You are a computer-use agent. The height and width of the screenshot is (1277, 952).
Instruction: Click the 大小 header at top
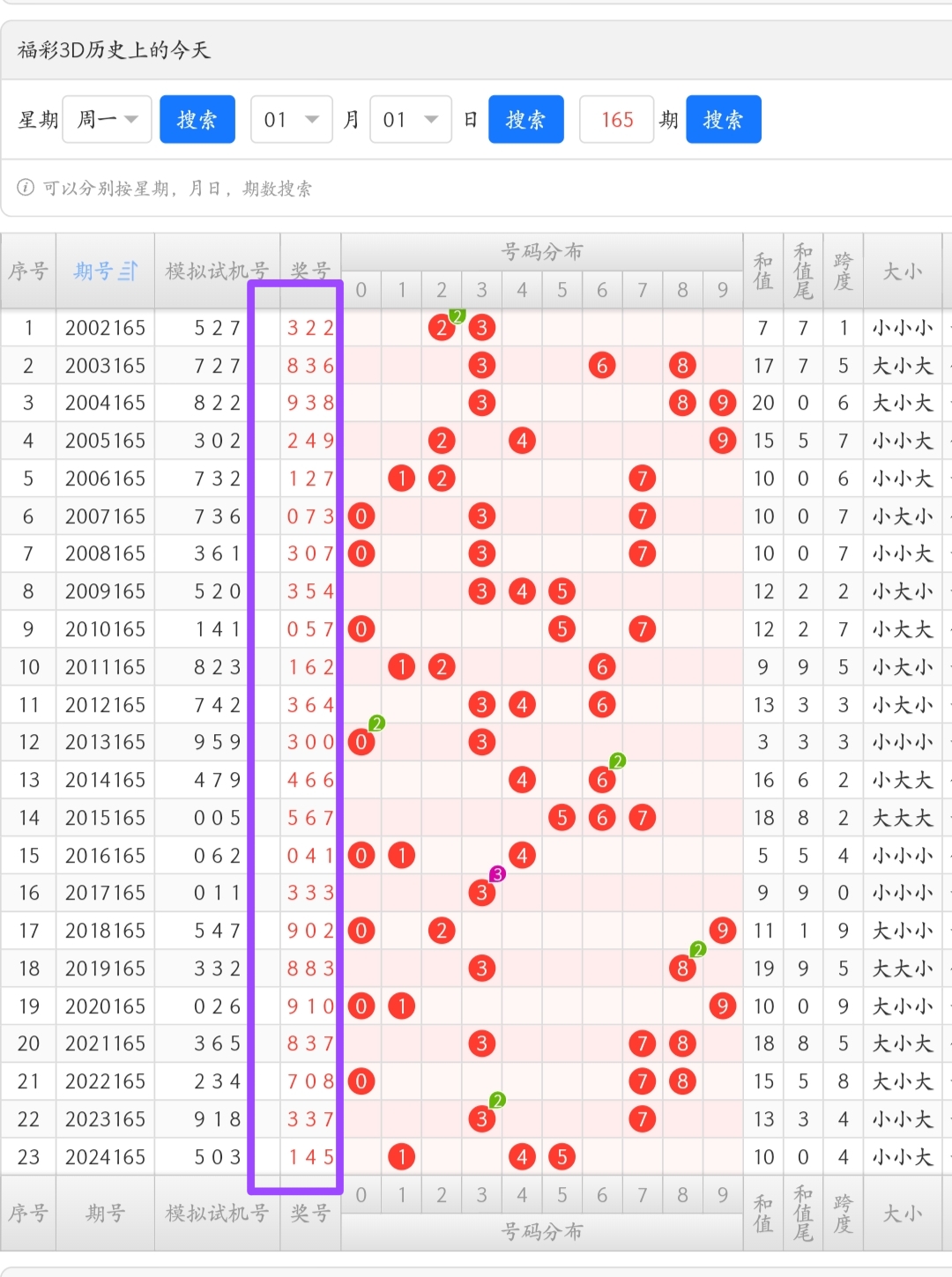tap(903, 271)
